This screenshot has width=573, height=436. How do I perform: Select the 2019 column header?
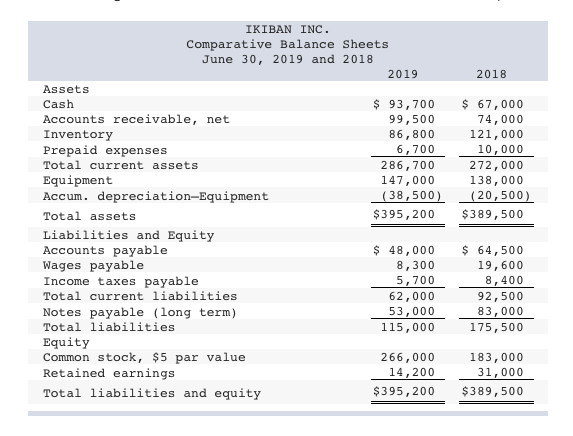pyautogui.click(x=403, y=74)
